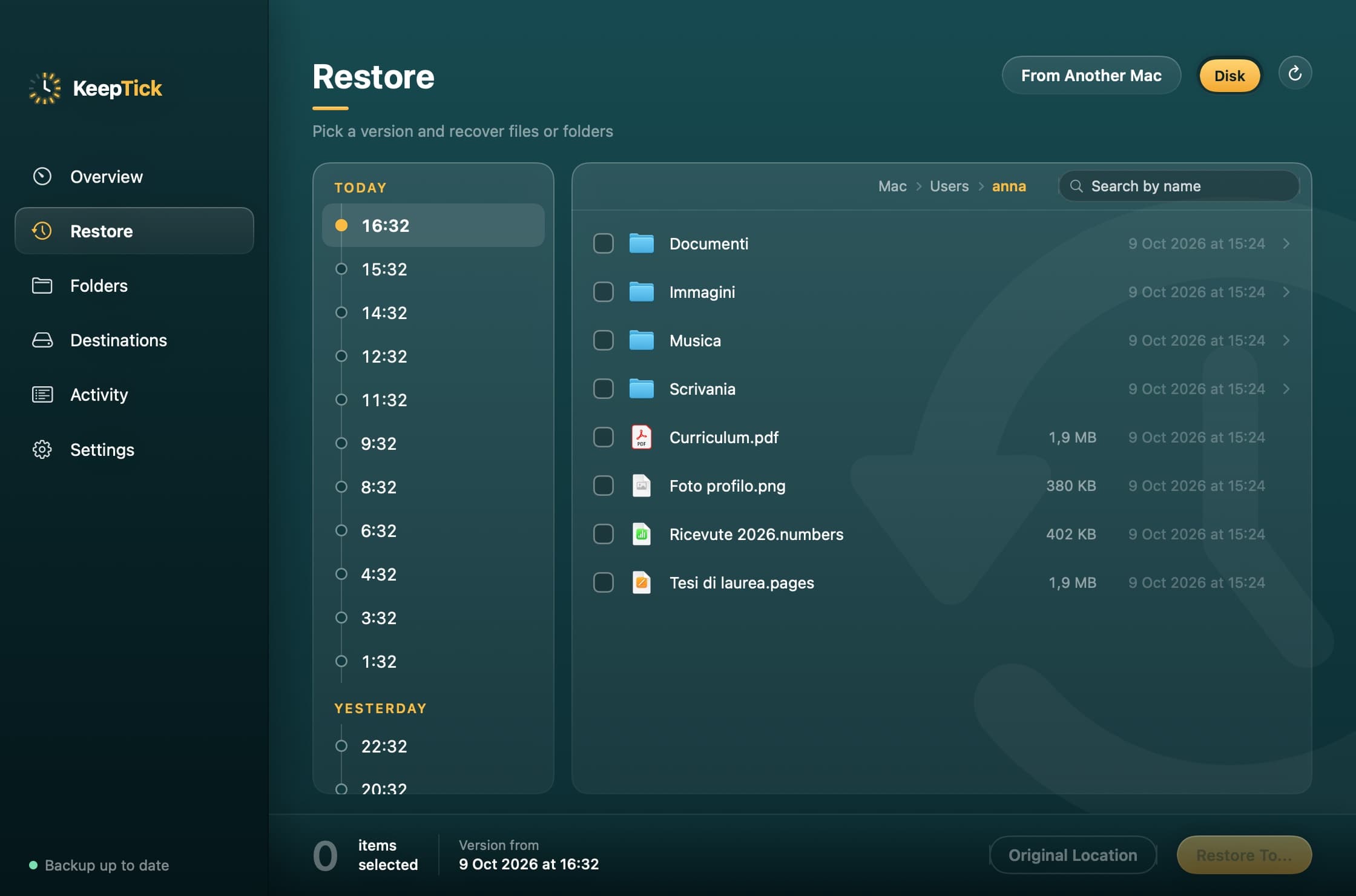Select the 12:32 backup version
Viewport: 1356px width, 896px height.
[433, 356]
